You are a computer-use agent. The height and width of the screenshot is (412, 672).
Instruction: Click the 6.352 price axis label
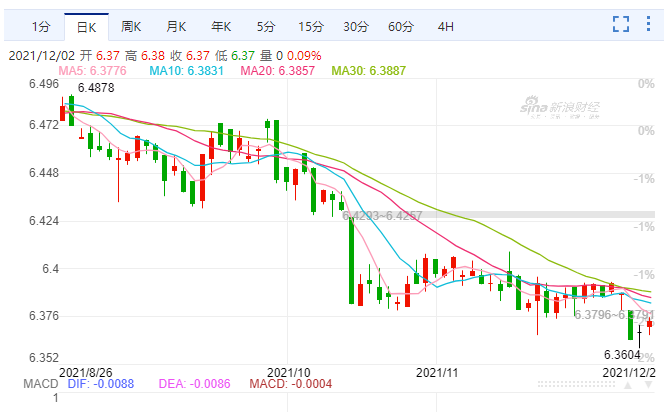[x=44, y=358]
